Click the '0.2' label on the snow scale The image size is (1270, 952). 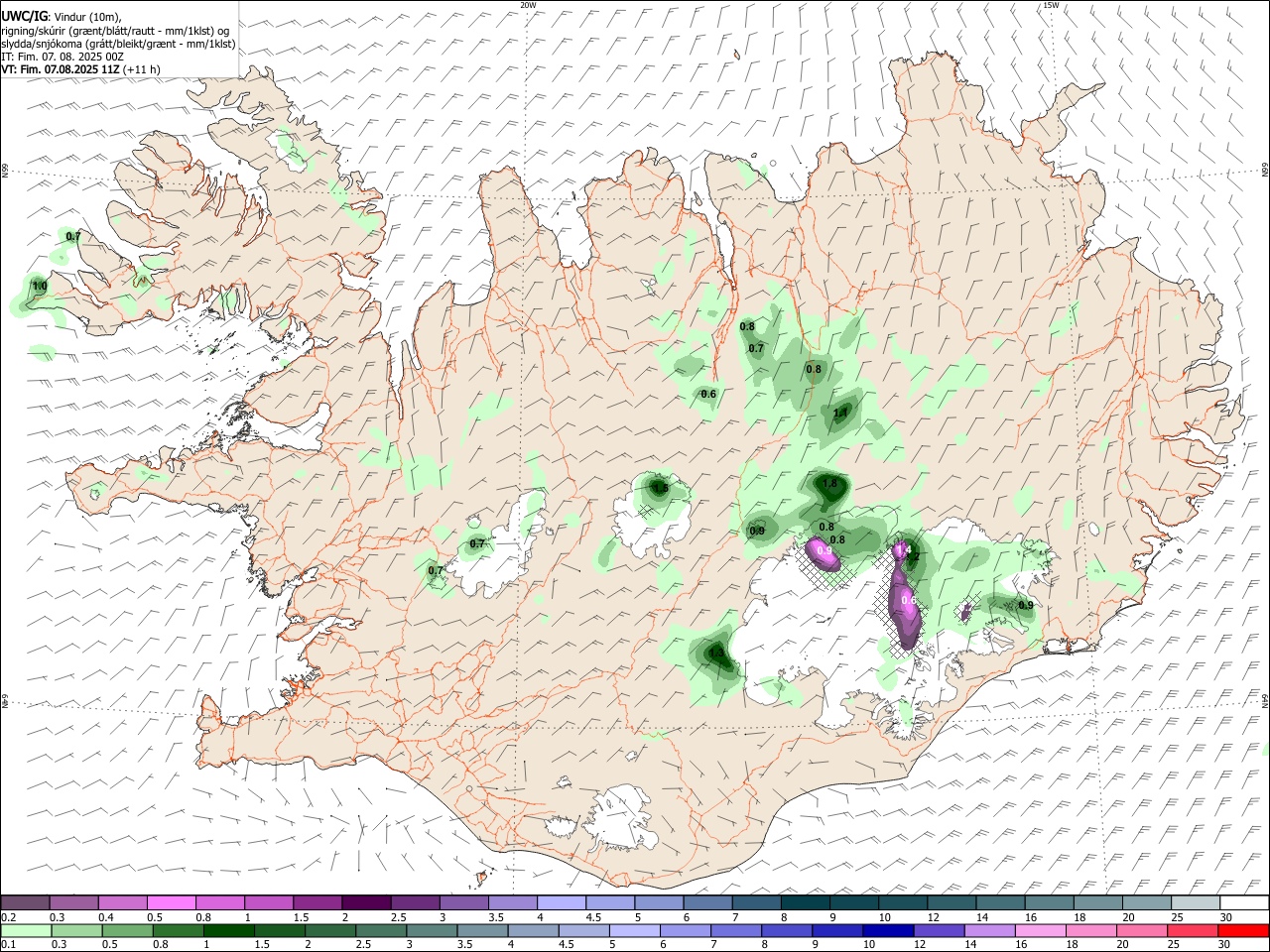click(x=8, y=917)
